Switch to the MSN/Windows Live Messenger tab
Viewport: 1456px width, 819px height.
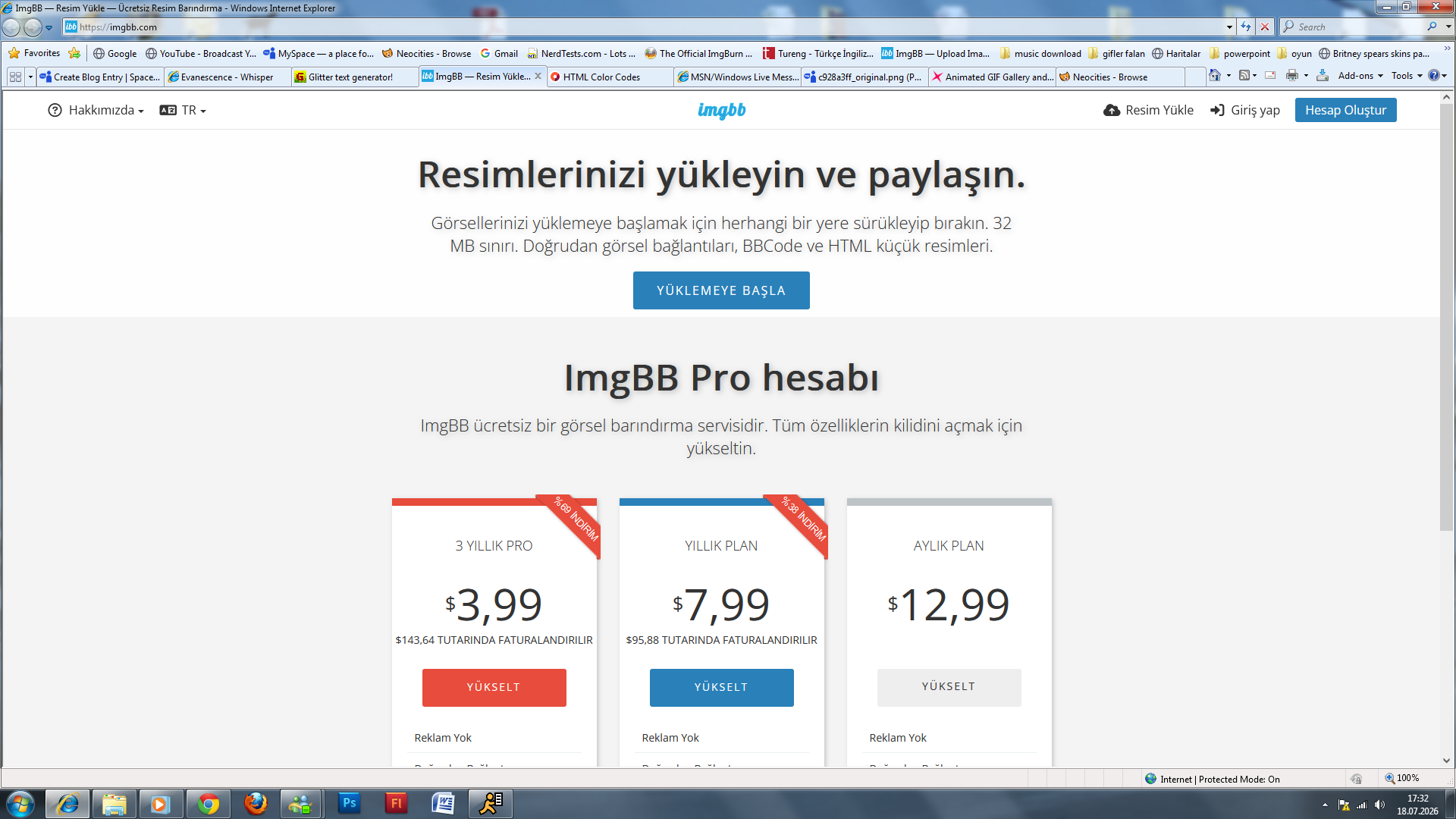pos(737,77)
